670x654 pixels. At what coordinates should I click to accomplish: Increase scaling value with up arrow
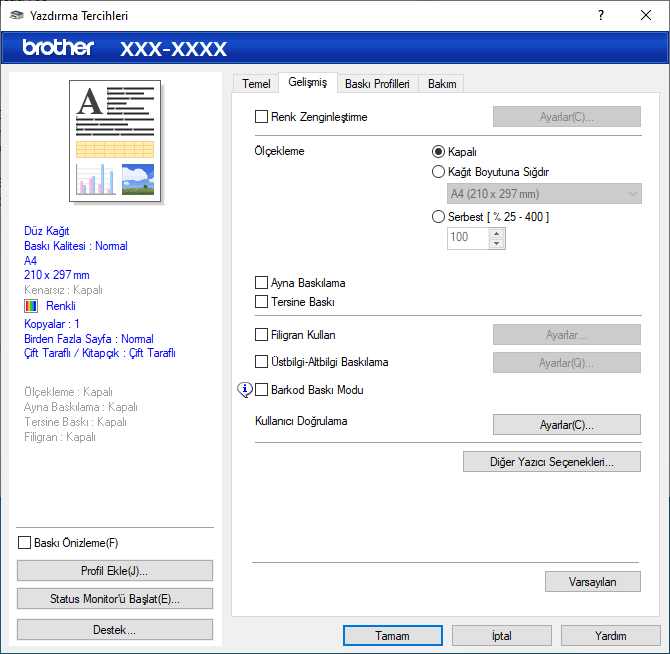tap(496, 233)
